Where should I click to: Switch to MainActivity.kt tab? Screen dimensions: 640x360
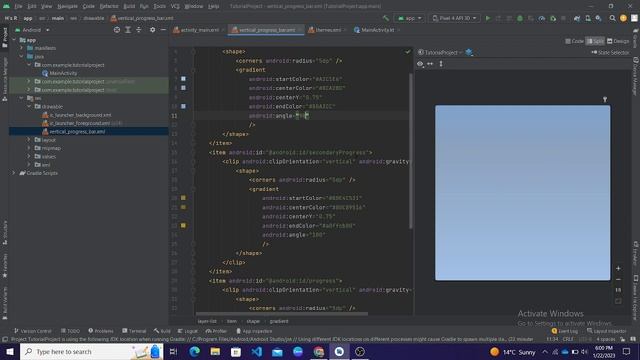pyautogui.click(x=377, y=30)
